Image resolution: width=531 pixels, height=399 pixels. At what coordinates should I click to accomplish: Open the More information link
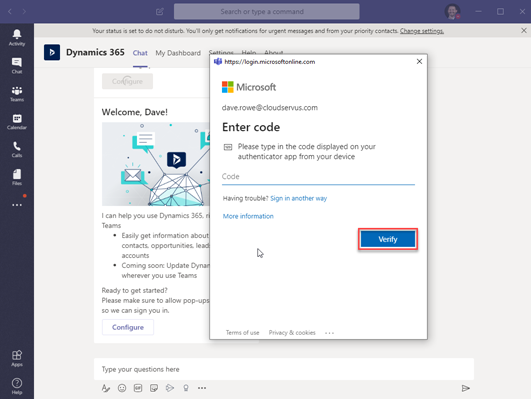coord(248,216)
